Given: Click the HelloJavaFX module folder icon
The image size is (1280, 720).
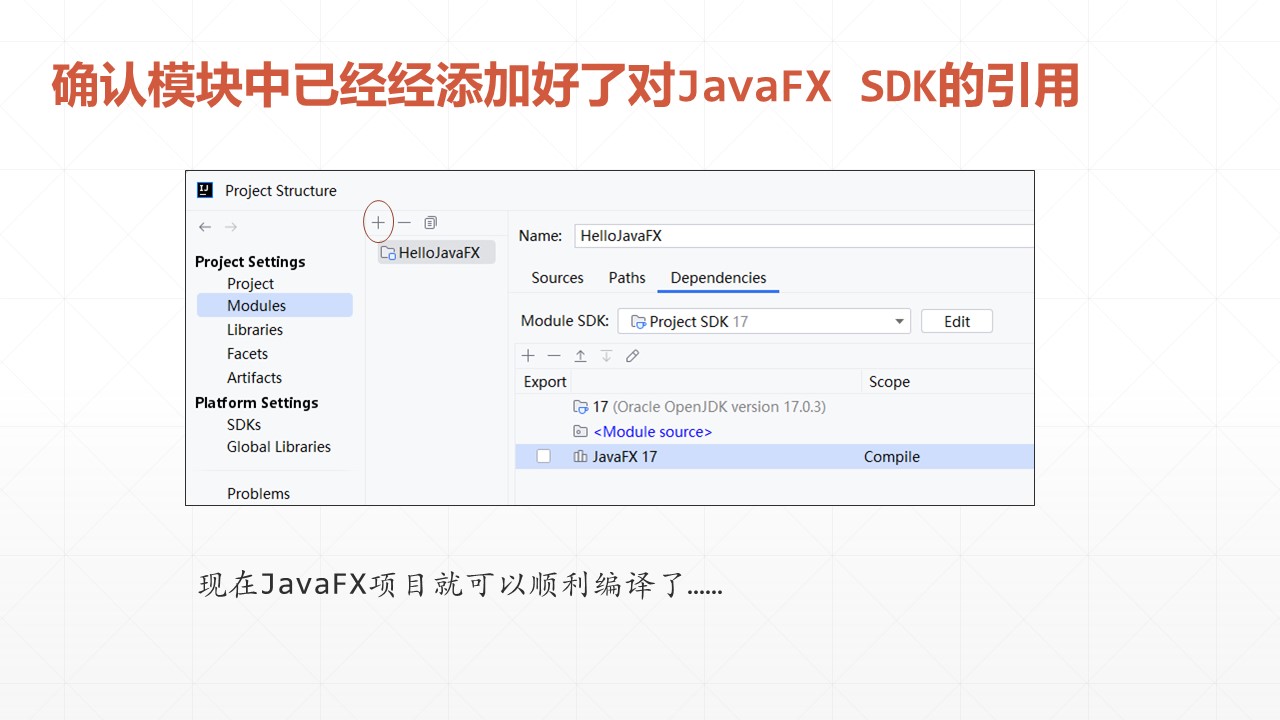Looking at the screenshot, I should coord(388,253).
